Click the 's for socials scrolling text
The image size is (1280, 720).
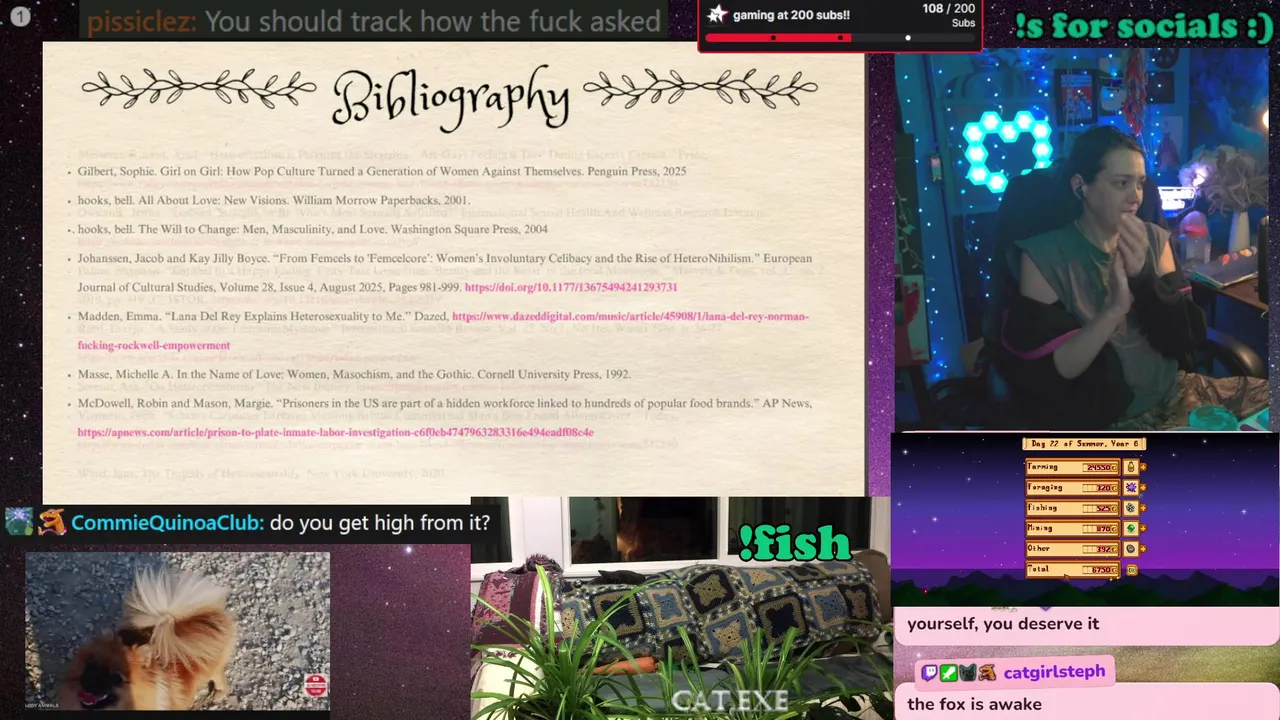1144,26
